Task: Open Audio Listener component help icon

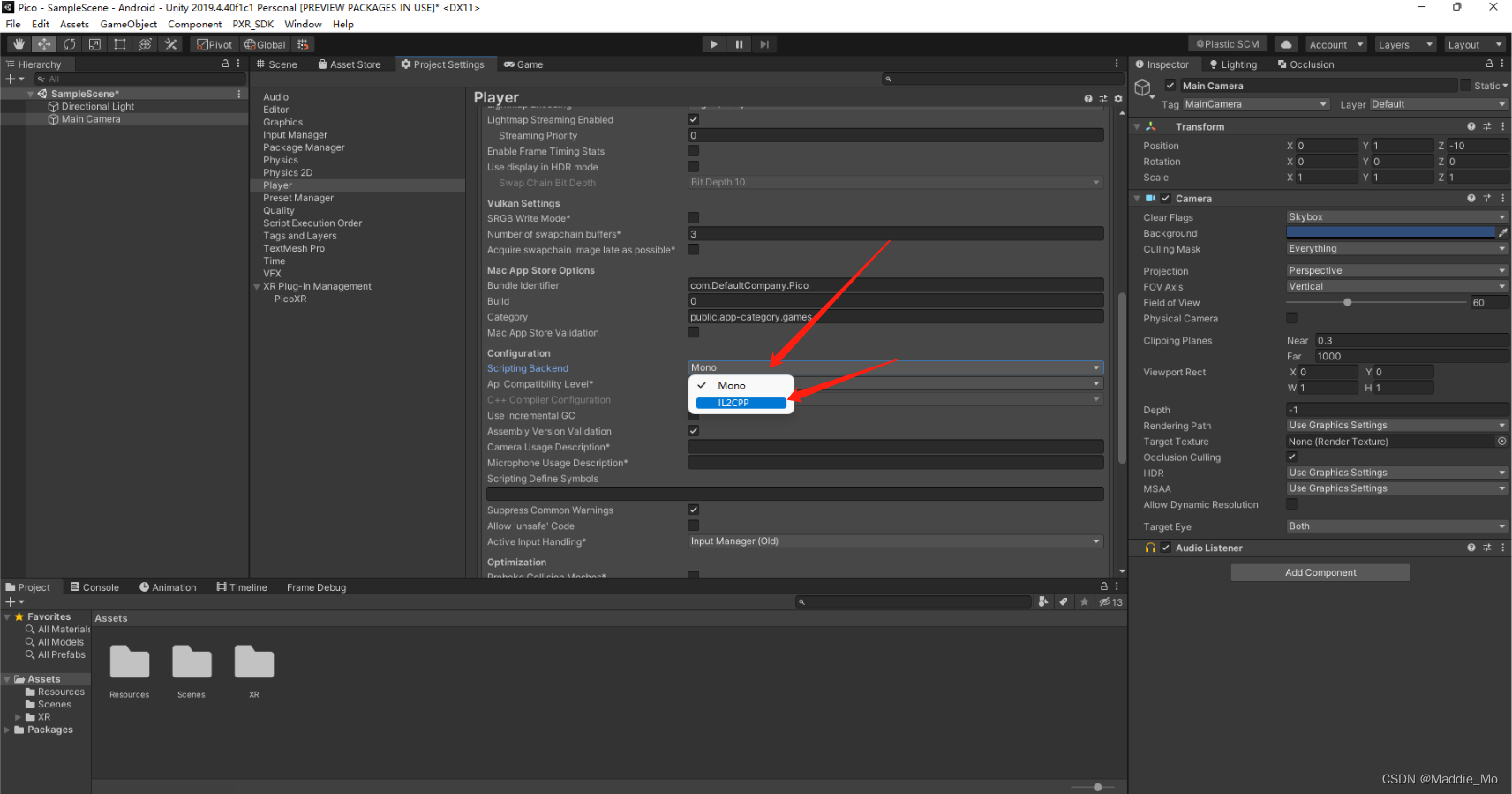Action: pos(1471,548)
